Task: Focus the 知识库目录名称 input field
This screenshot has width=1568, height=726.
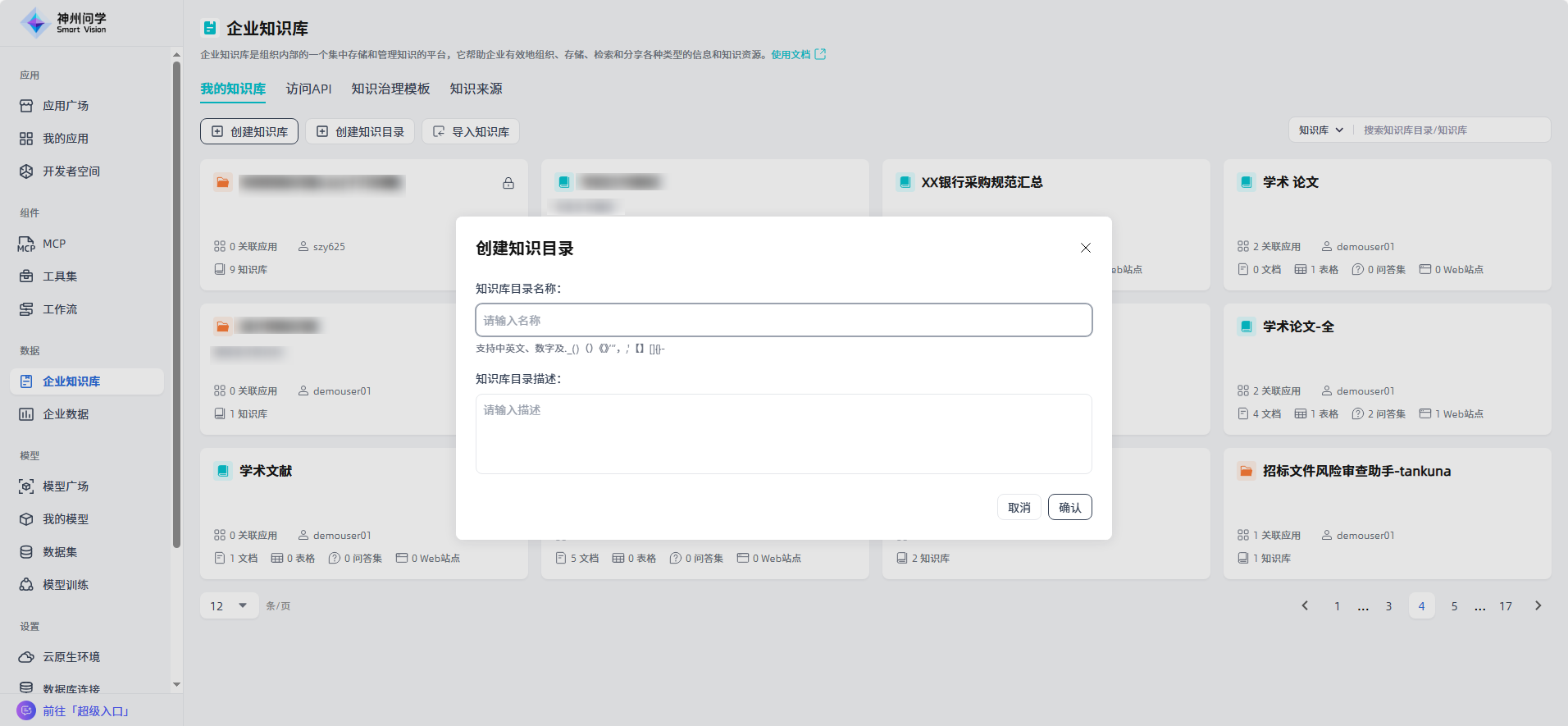Action: [x=783, y=321]
